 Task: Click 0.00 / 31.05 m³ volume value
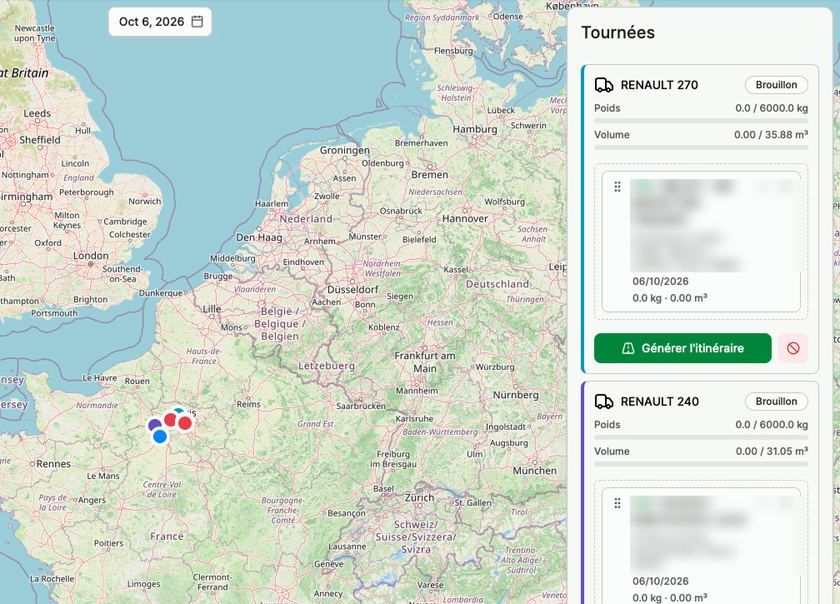(772, 451)
